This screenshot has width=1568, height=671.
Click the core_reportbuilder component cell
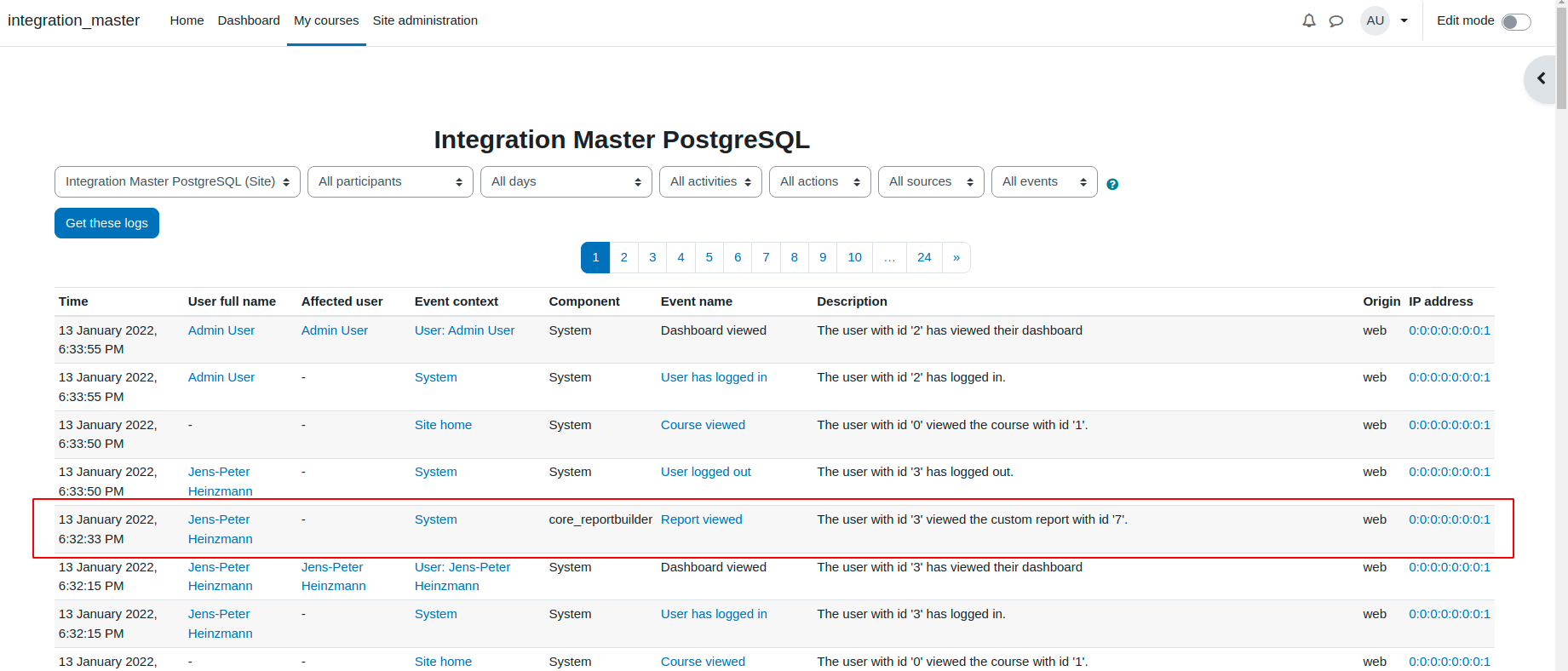coord(600,519)
